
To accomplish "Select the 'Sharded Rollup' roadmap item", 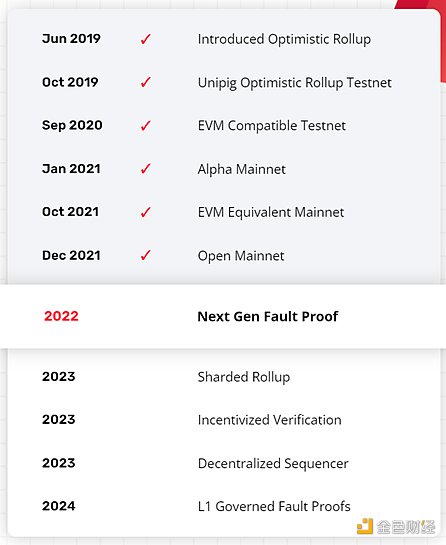I will tap(244, 377).
